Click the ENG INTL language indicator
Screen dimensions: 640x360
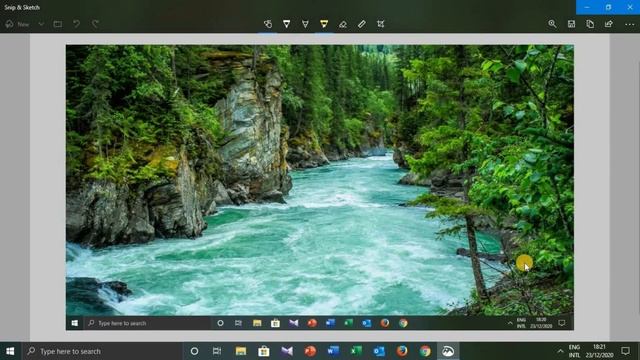[x=574, y=351]
